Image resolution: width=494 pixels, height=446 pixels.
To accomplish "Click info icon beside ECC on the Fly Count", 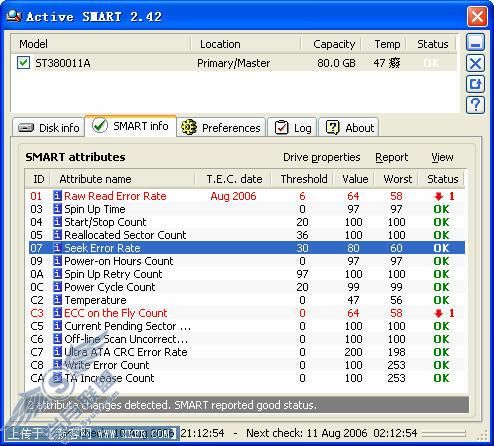I will point(57,313).
